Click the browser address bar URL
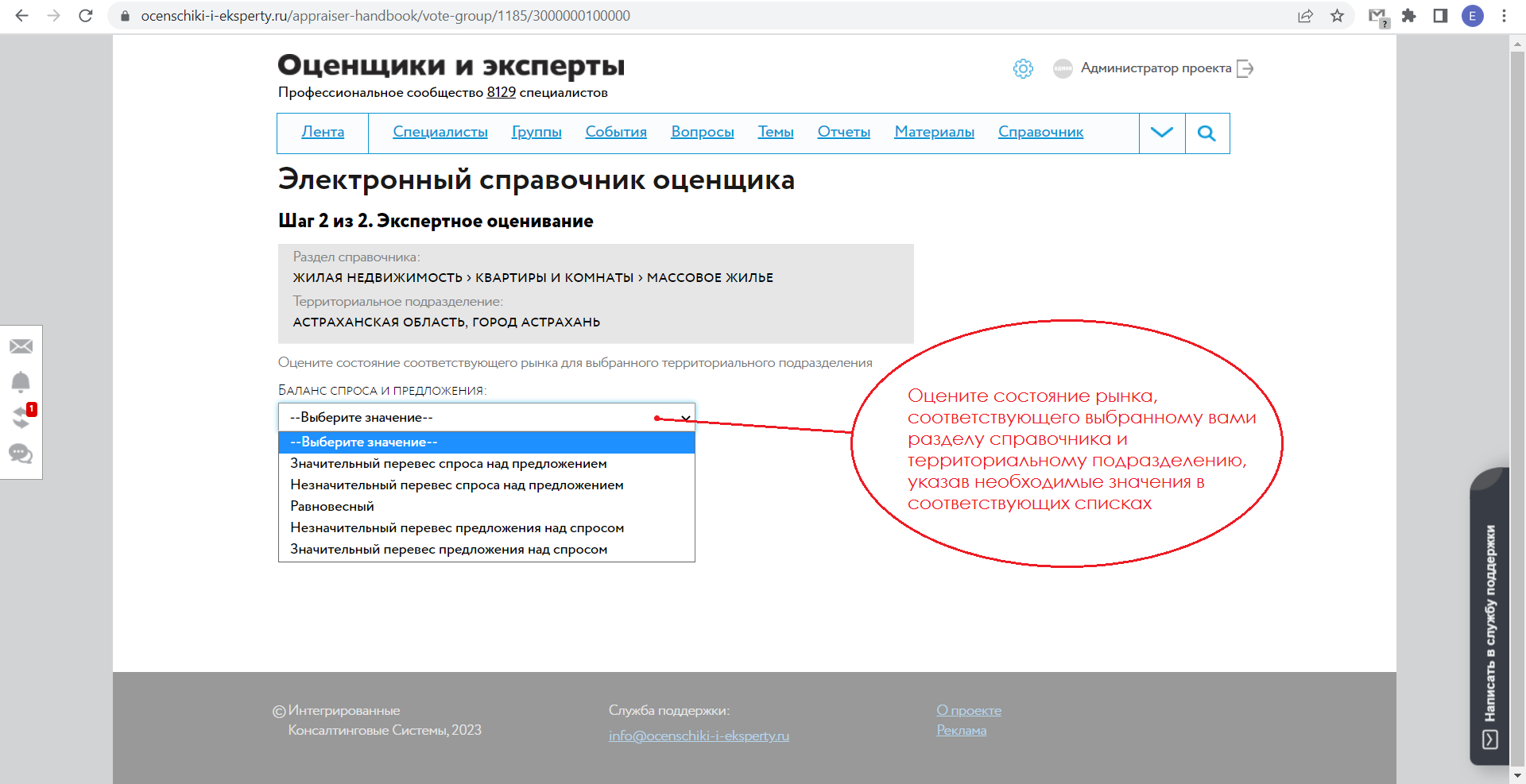 [385, 16]
